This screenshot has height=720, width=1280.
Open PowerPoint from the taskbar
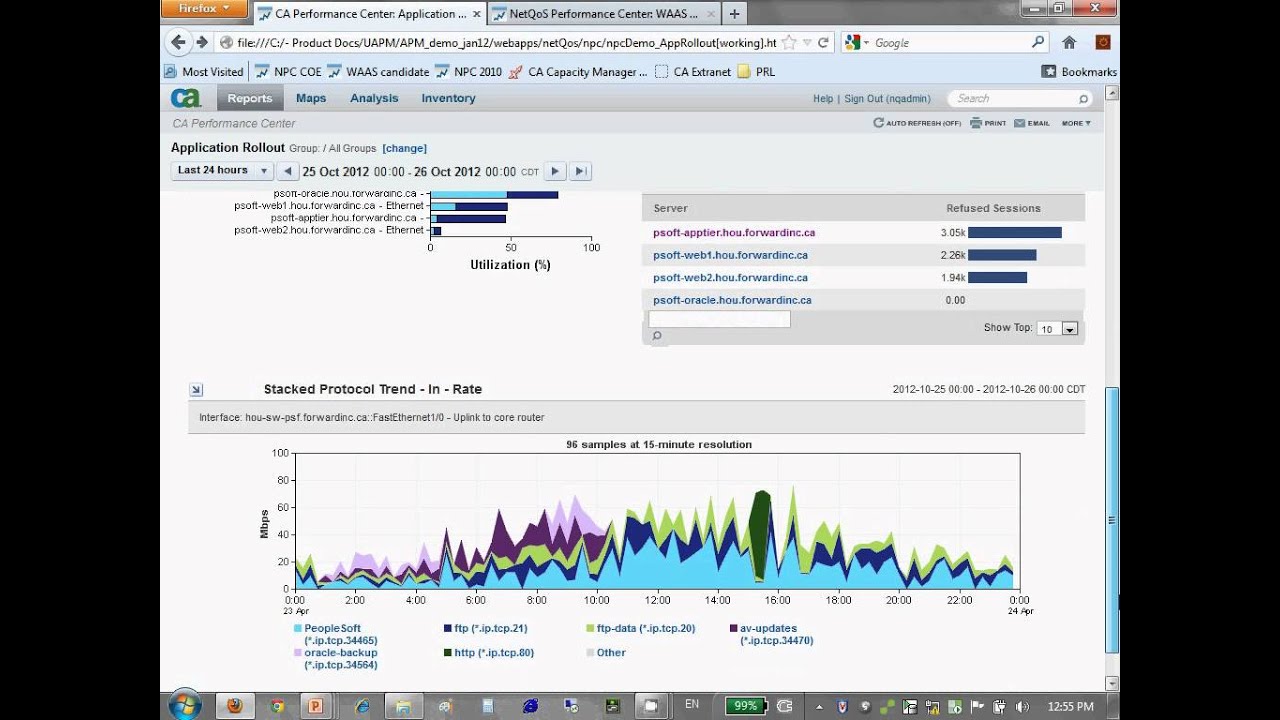click(x=316, y=705)
